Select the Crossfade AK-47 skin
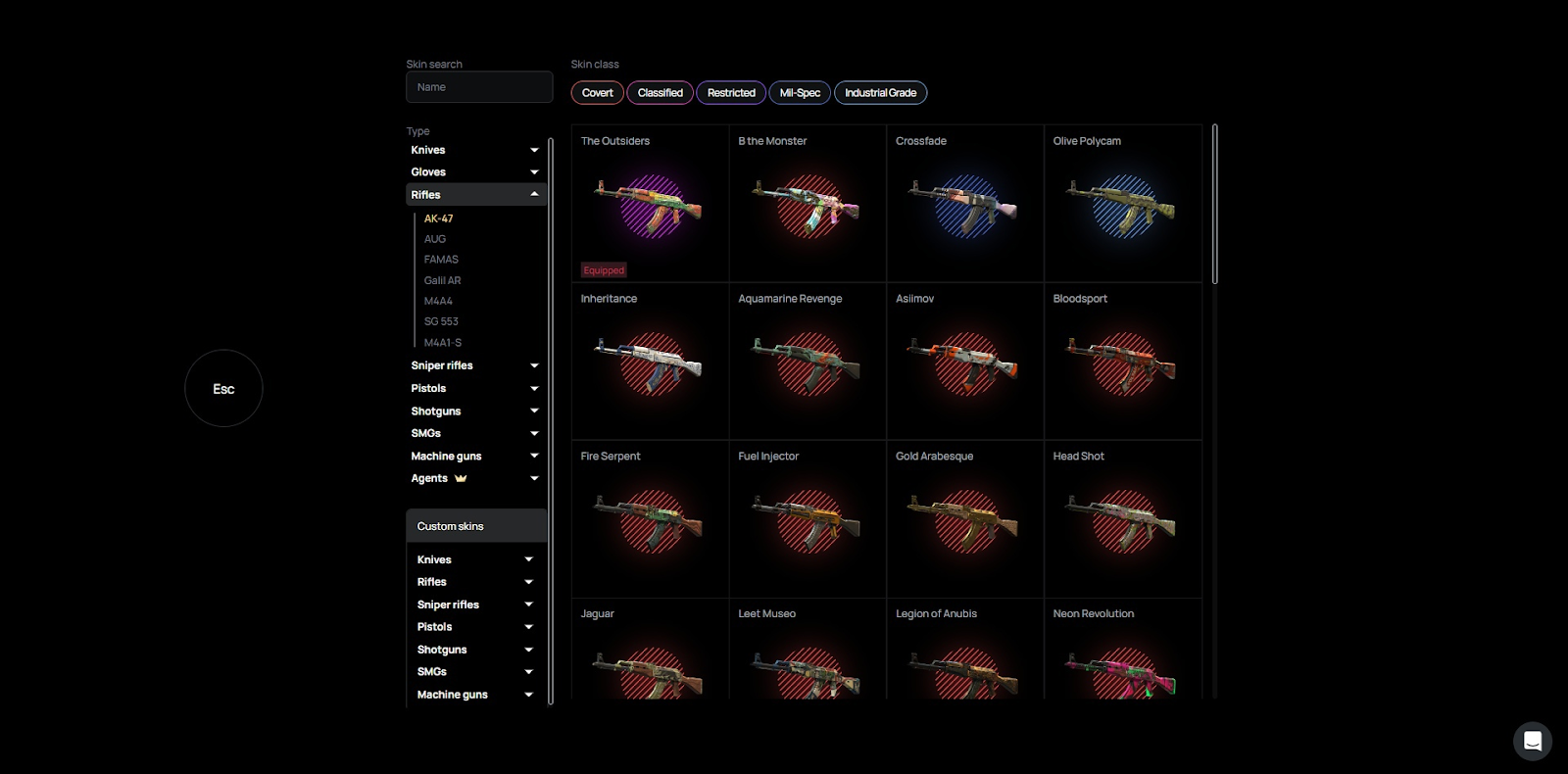The image size is (1568, 774). point(965,204)
